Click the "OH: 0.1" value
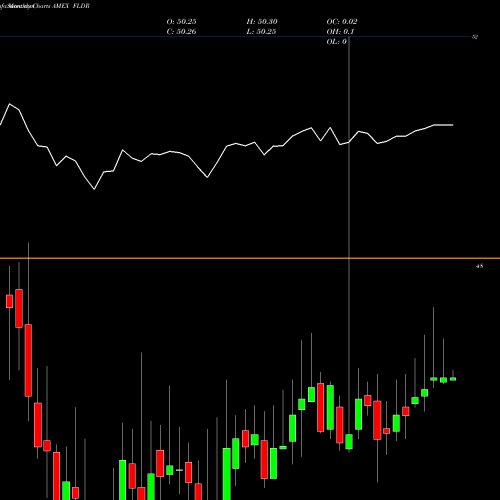 click(340, 32)
